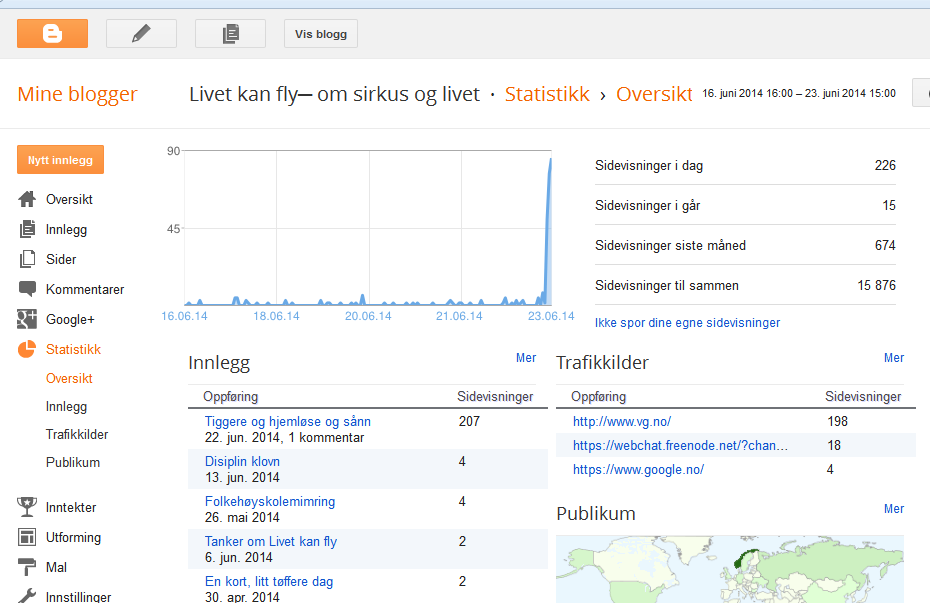Click the http://www.vg.no/ traffic source
The height and width of the screenshot is (603, 930).
coord(621,422)
